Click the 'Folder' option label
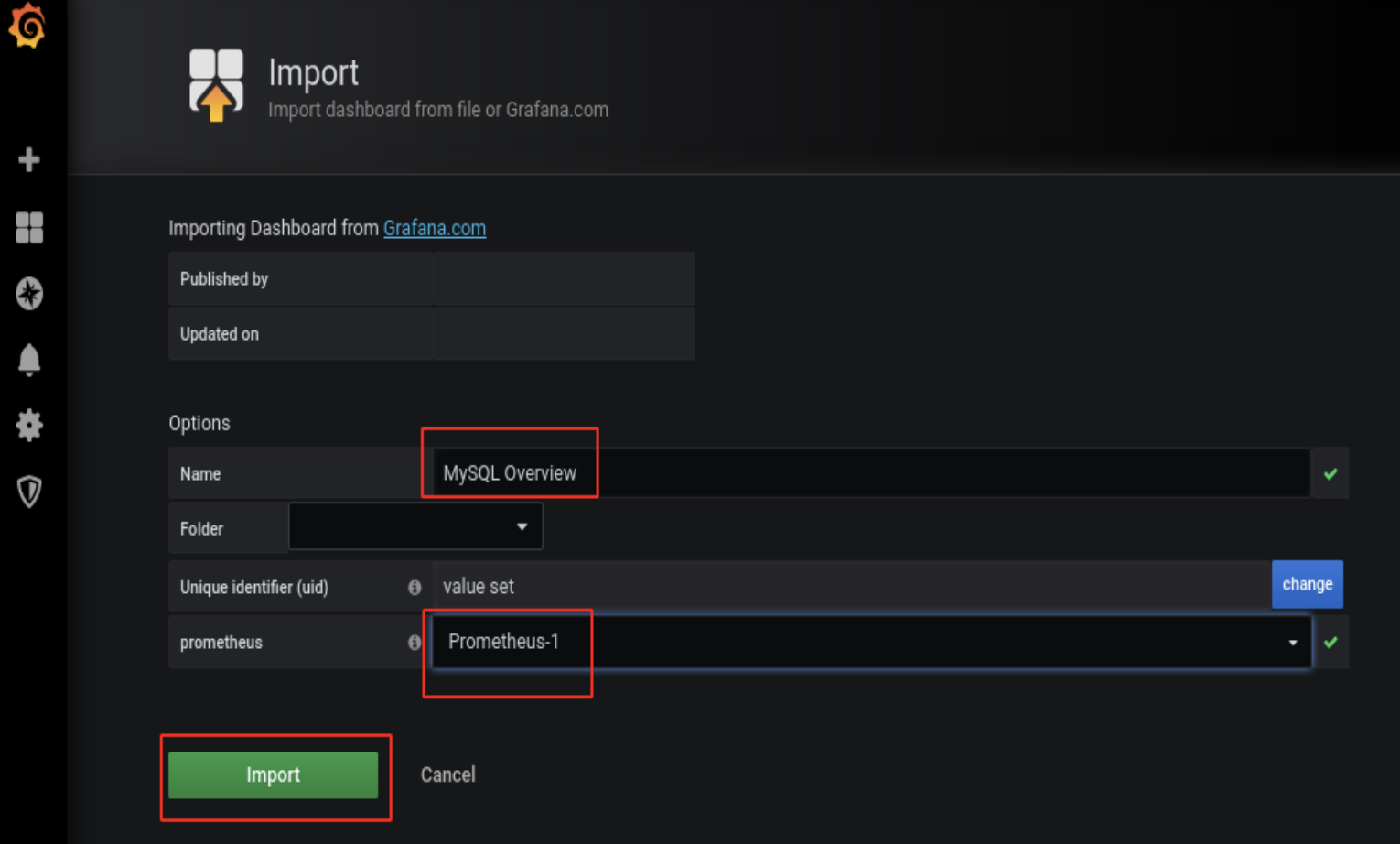1400x844 pixels. (x=201, y=528)
